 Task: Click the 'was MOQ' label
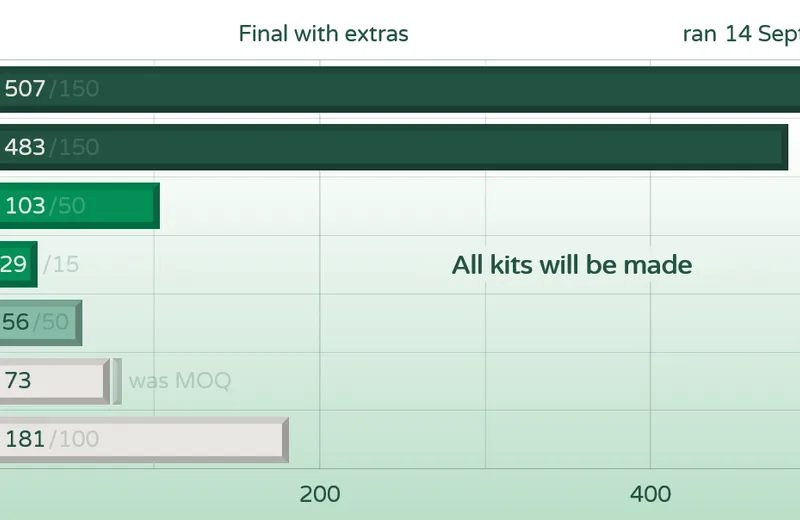click(x=180, y=381)
